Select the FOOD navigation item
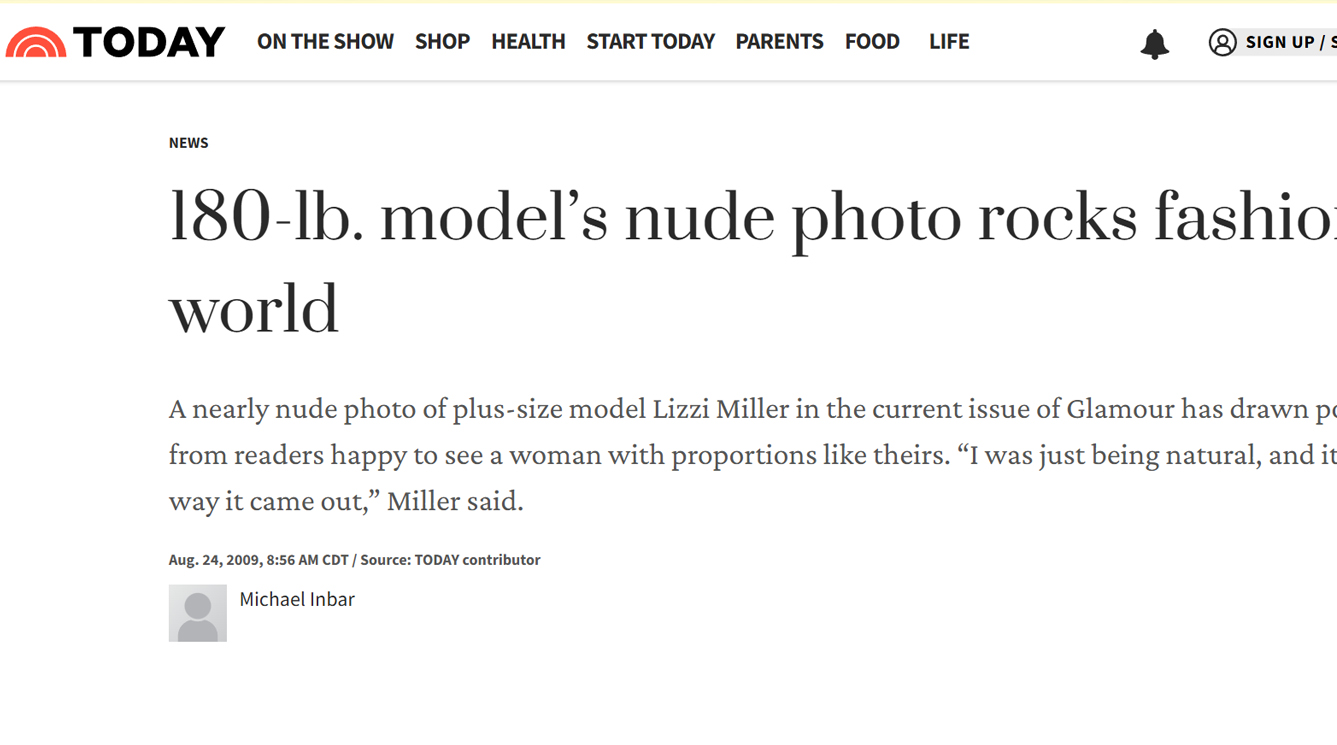The height and width of the screenshot is (745, 1337). 872,42
